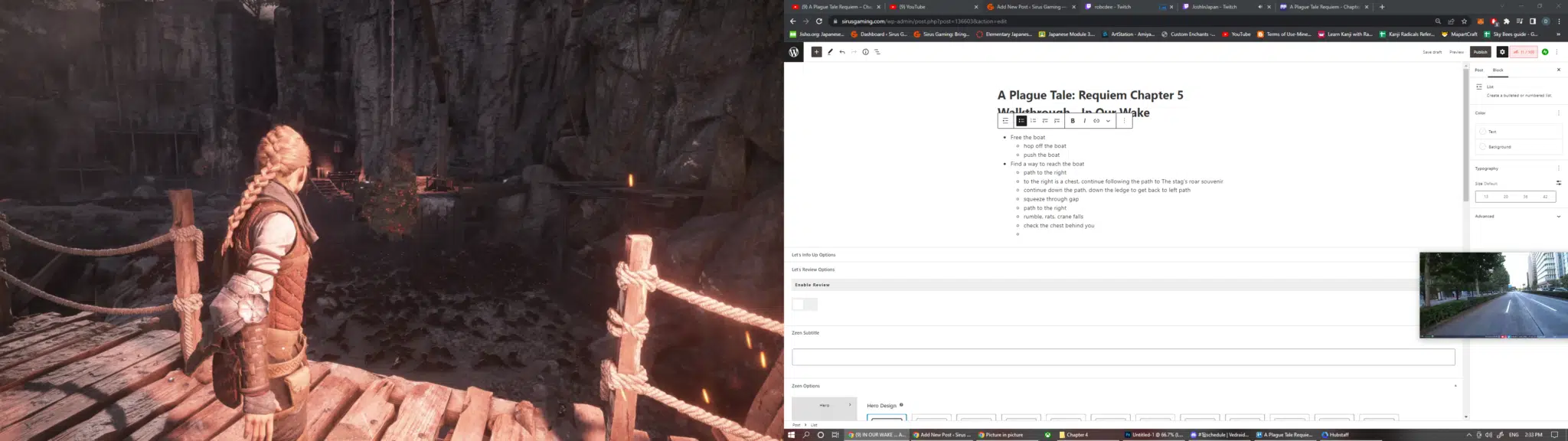Choose font size 13
Image resolution: width=1568 pixels, height=441 pixels.
(1486, 197)
